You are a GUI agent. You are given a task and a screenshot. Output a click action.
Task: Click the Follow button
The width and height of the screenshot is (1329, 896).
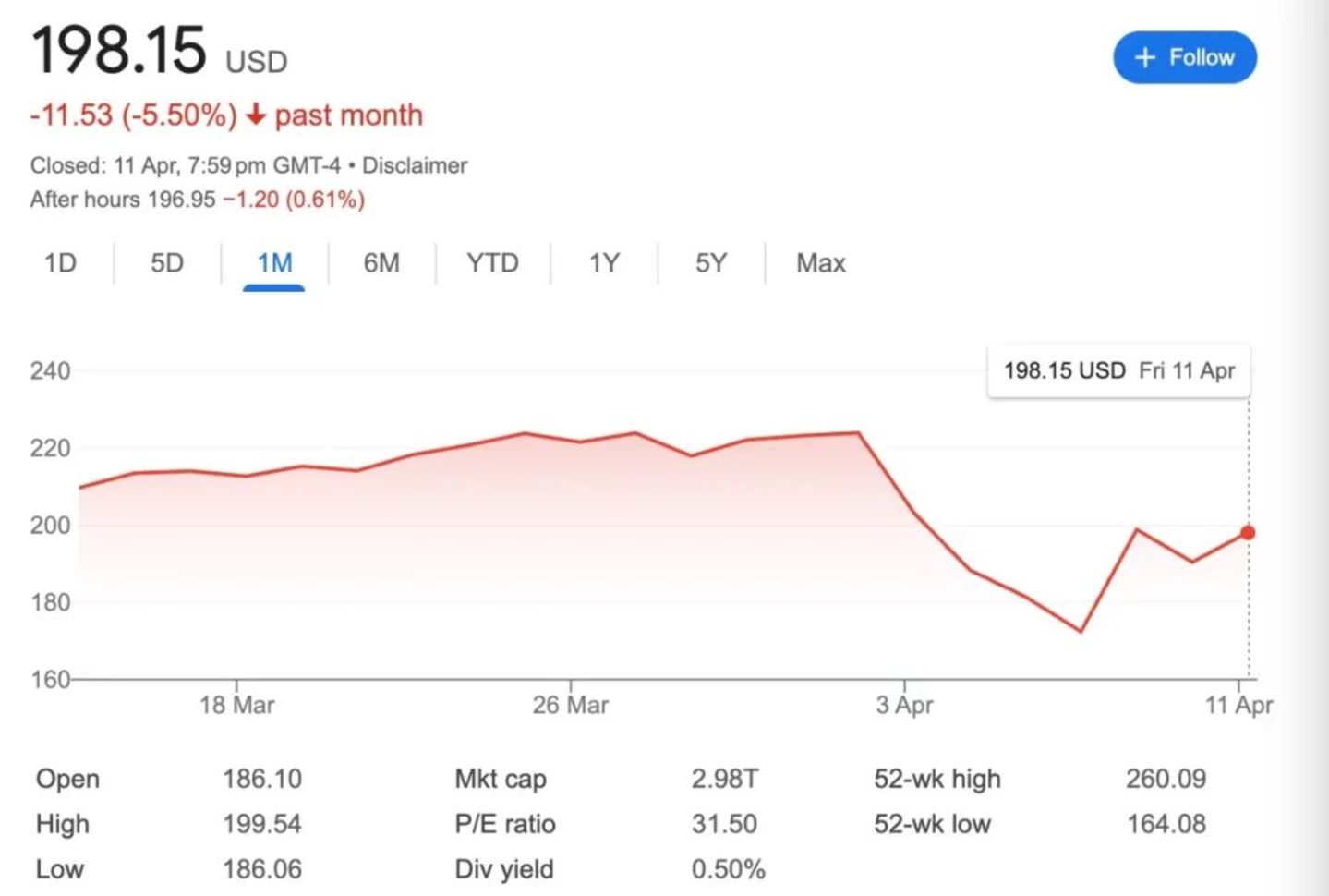(x=1184, y=57)
